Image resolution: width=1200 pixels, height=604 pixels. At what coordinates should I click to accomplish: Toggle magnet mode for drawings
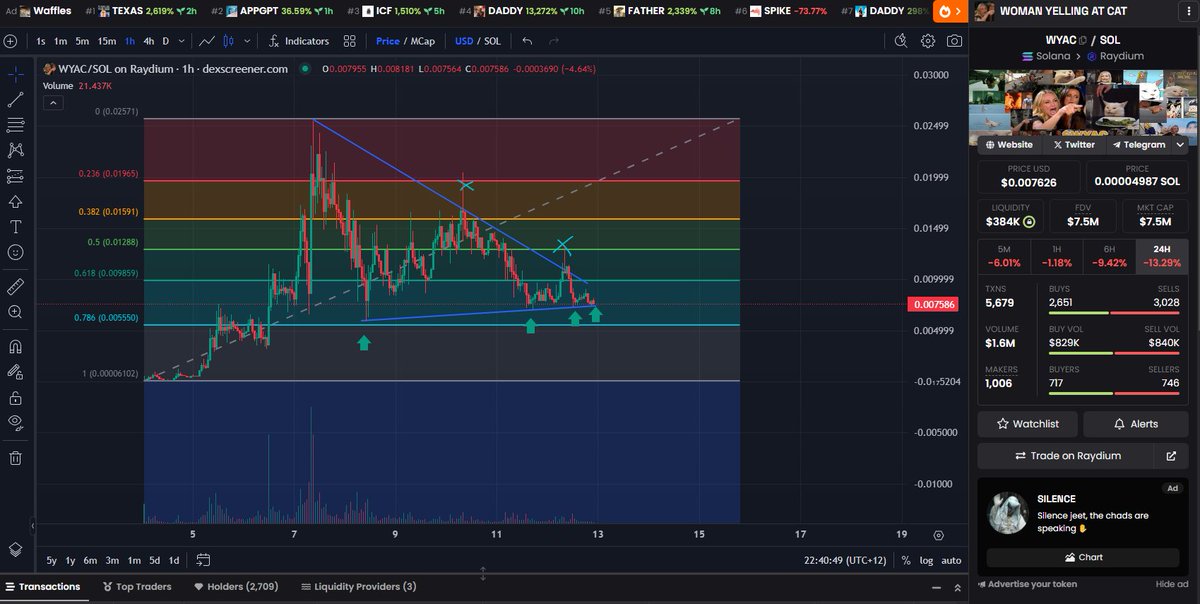pyautogui.click(x=16, y=346)
